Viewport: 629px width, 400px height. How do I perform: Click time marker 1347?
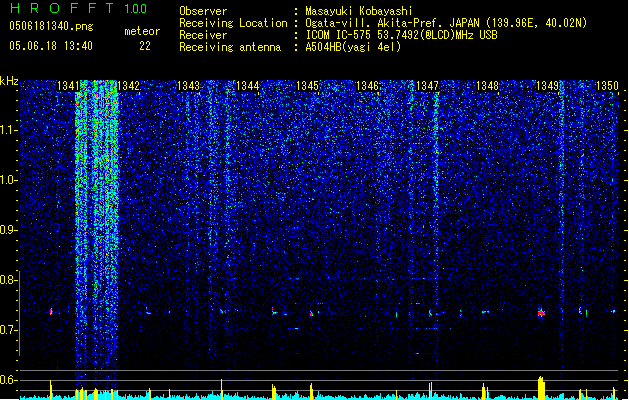428,86
